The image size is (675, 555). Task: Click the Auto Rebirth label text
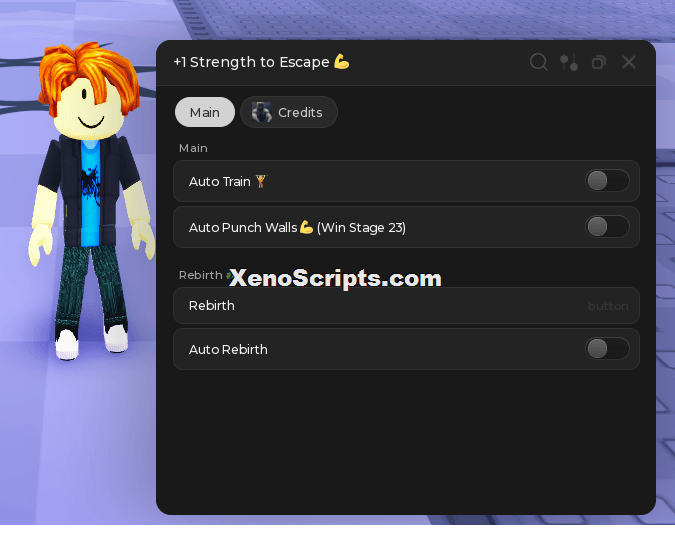228,350
